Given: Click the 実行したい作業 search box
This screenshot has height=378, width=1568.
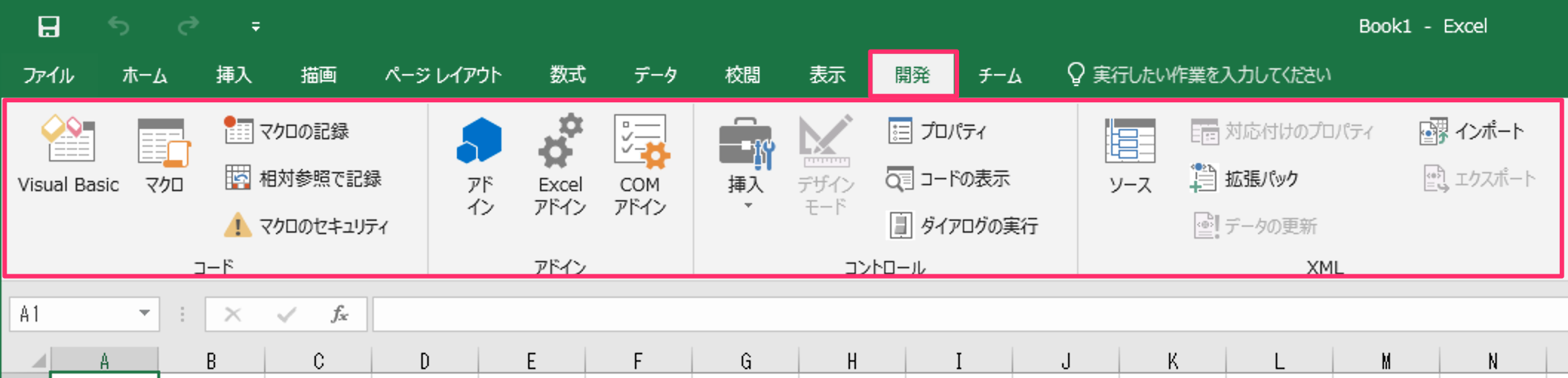Looking at the screenshot, I should pos(1210,75).
